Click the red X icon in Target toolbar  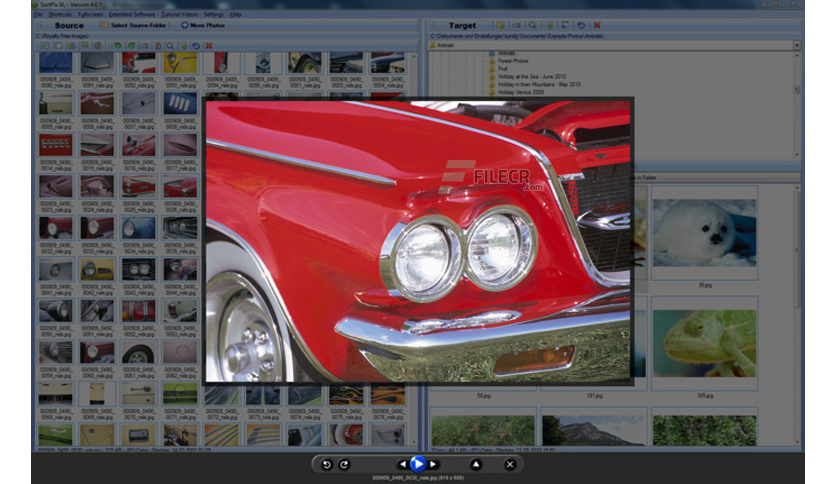[597, 25]
